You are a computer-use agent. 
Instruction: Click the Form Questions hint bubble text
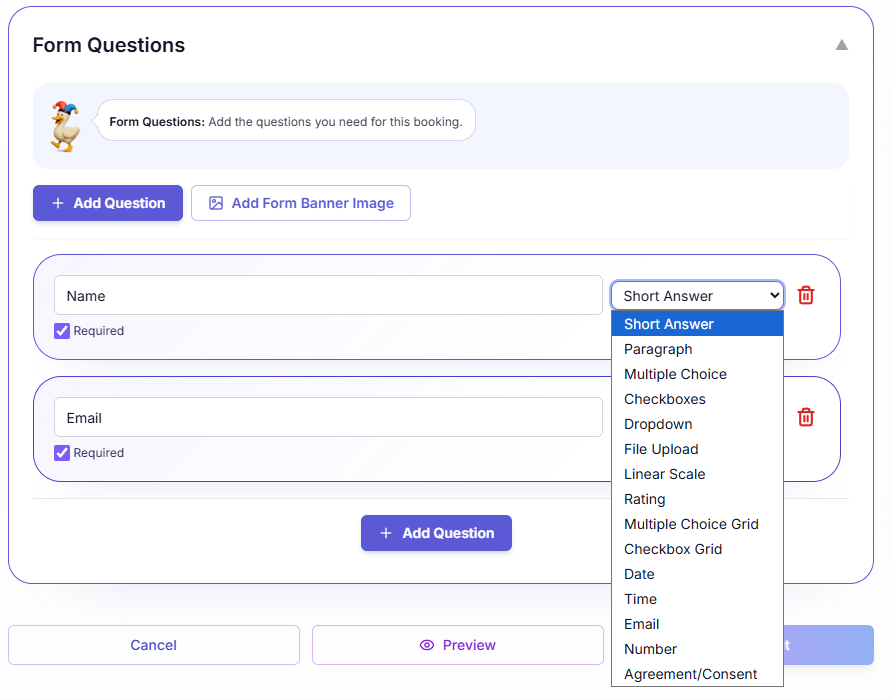click(286, 122)
